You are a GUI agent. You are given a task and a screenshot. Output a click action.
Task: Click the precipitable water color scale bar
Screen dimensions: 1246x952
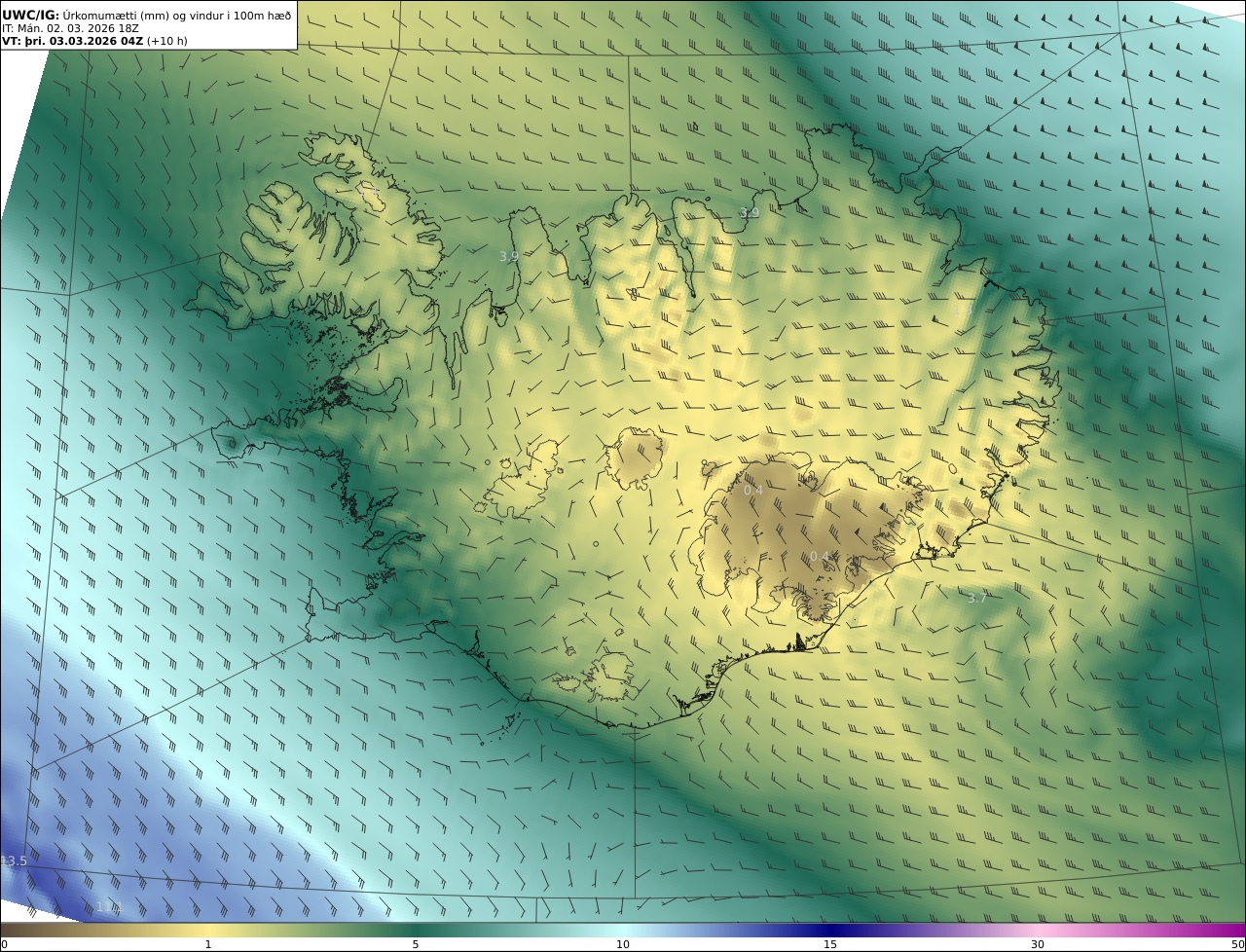[x=623, y=930]
